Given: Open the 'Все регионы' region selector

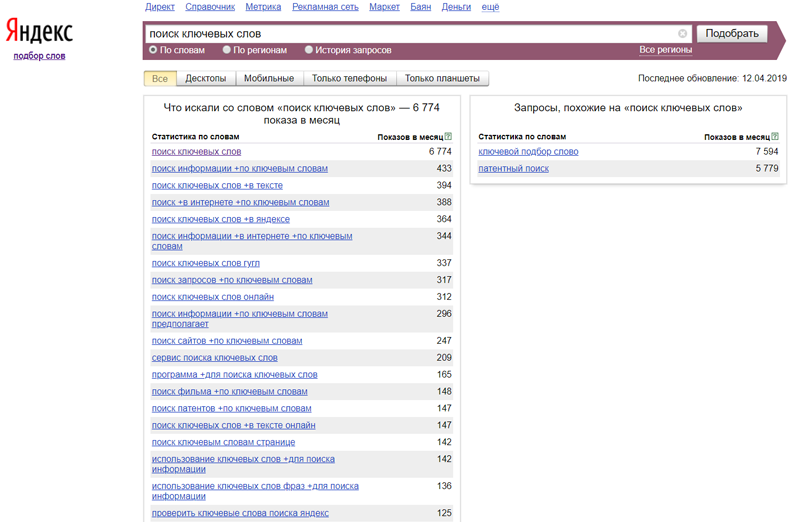Looking at the screenshot, I should tap(665, 50).
